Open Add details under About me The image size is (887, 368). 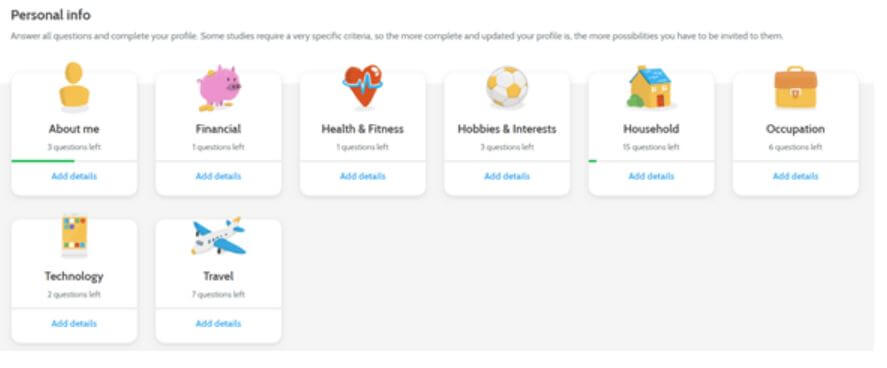(74, 176)
